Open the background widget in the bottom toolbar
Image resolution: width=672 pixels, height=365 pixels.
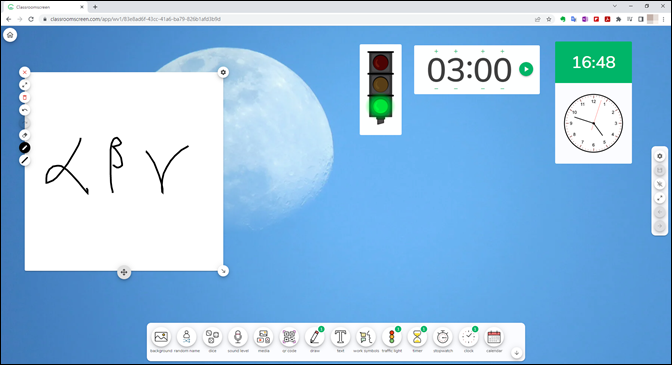click(x=161, y=337)
